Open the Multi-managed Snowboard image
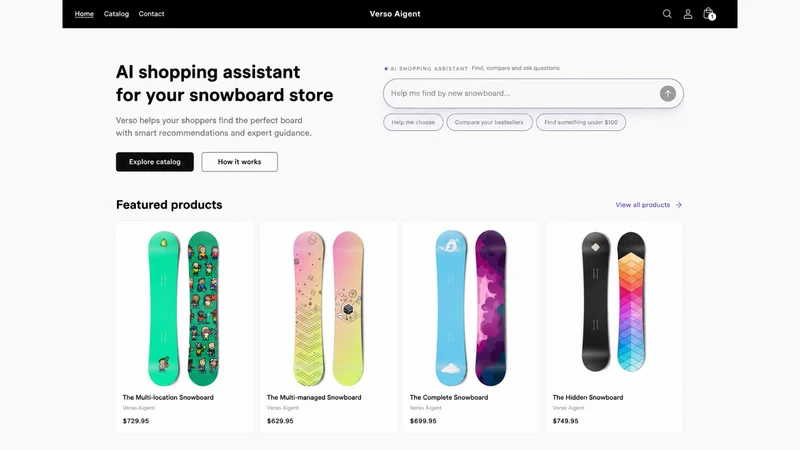This screenshot has height=450, width=800. tap(328, 308)
